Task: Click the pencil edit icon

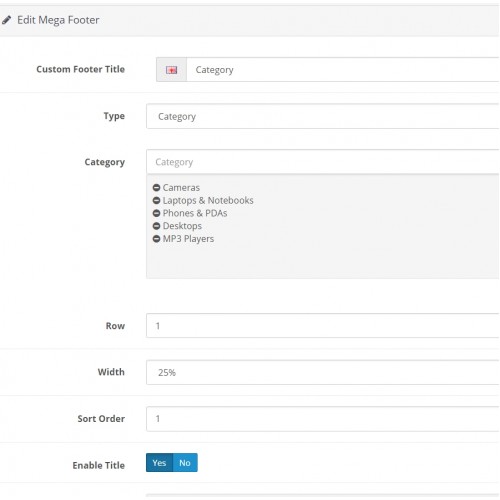Action: (x=6, y=20)
